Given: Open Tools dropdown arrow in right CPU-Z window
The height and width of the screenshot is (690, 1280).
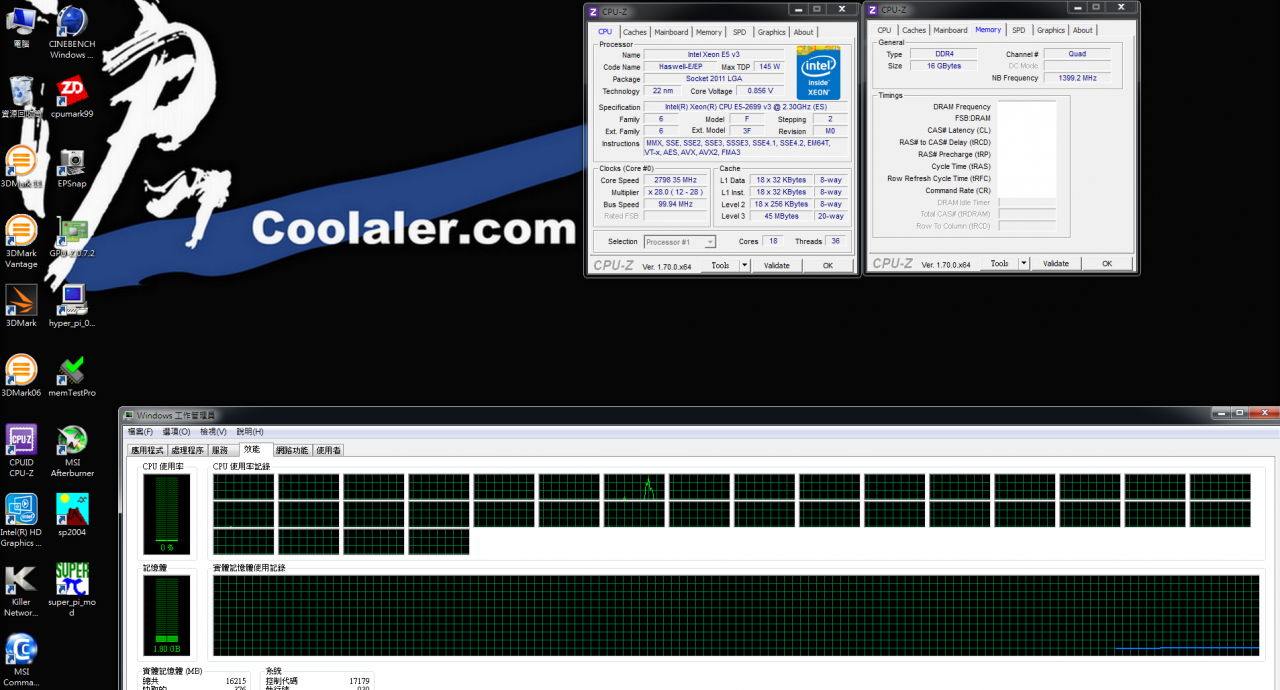Looking at the screenshot, I should 1023,264.
